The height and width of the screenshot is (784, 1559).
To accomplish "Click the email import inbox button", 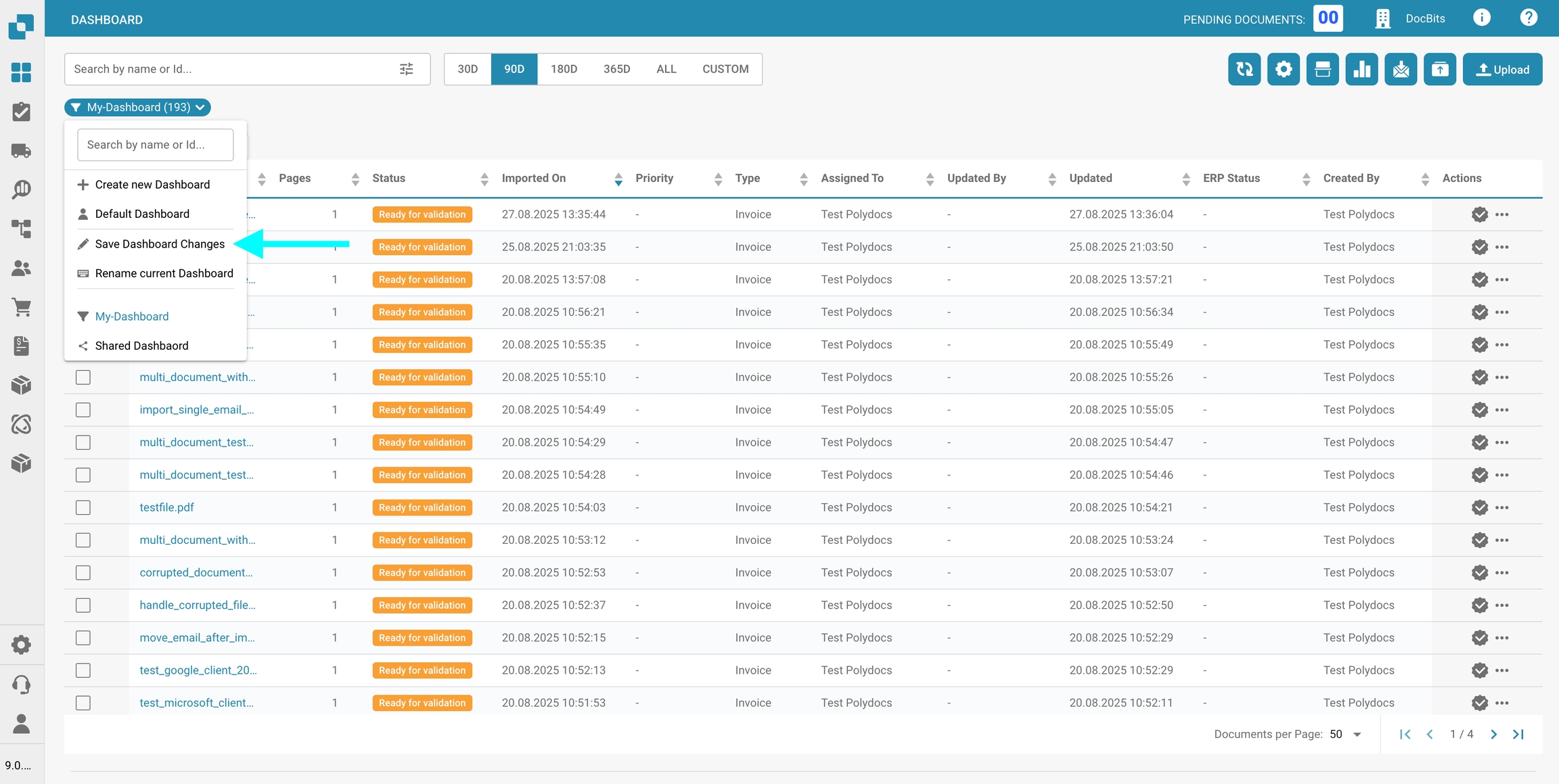I will (1401, 69).
